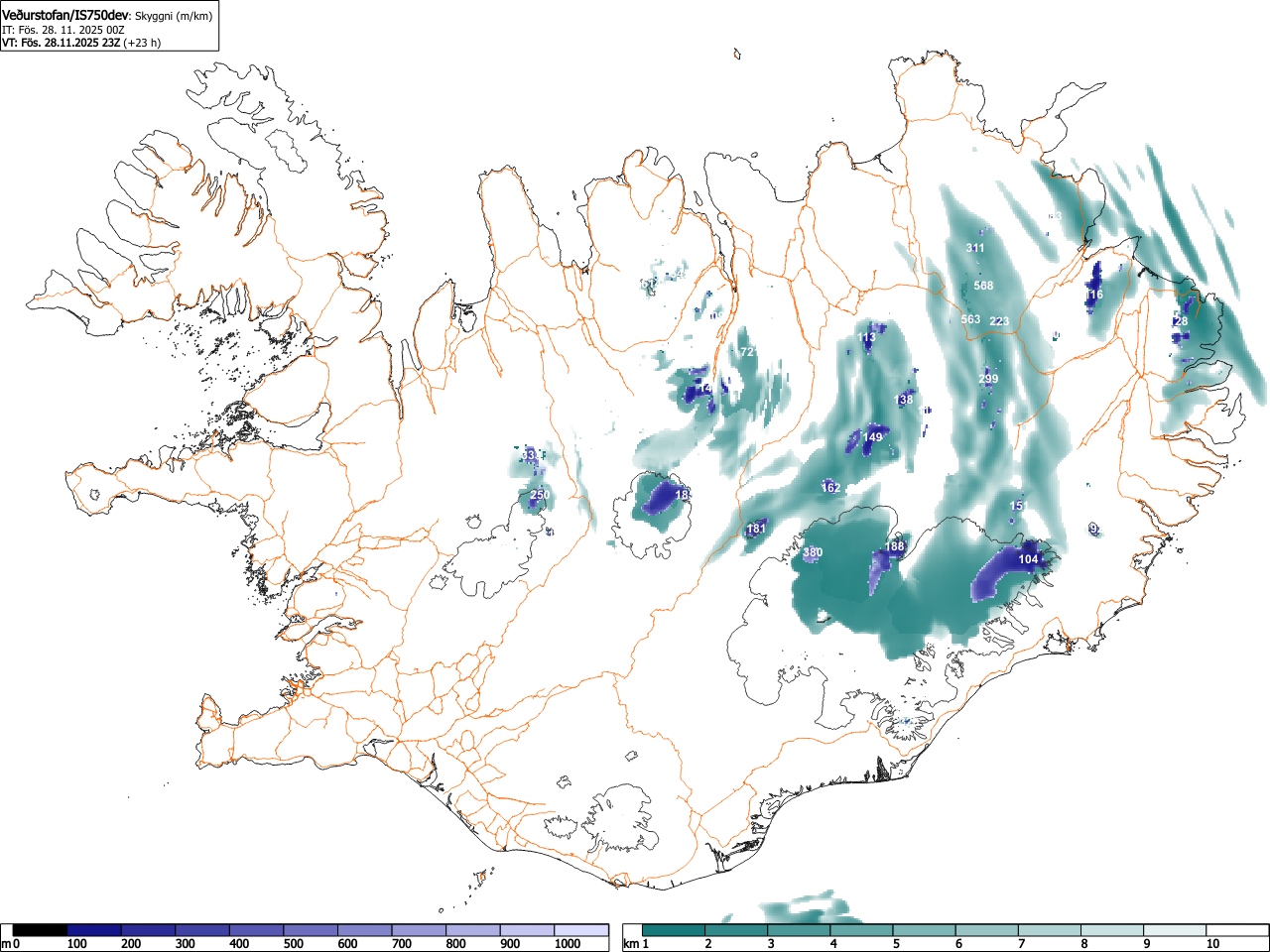Click the 1000 label on meter legend
1270x952 pixels.
point(567,944)
